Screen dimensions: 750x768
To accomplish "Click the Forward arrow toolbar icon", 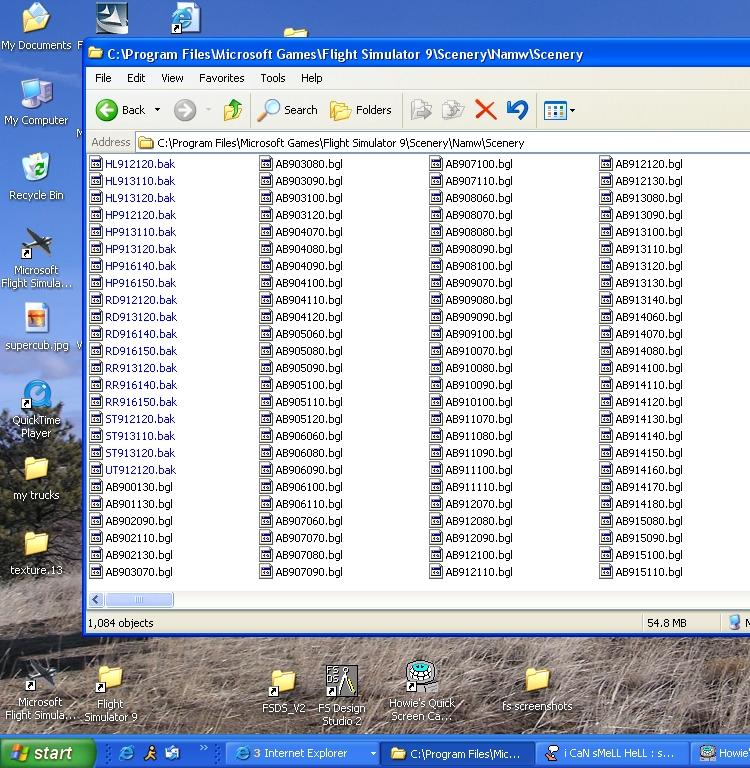I will (185, 110).
